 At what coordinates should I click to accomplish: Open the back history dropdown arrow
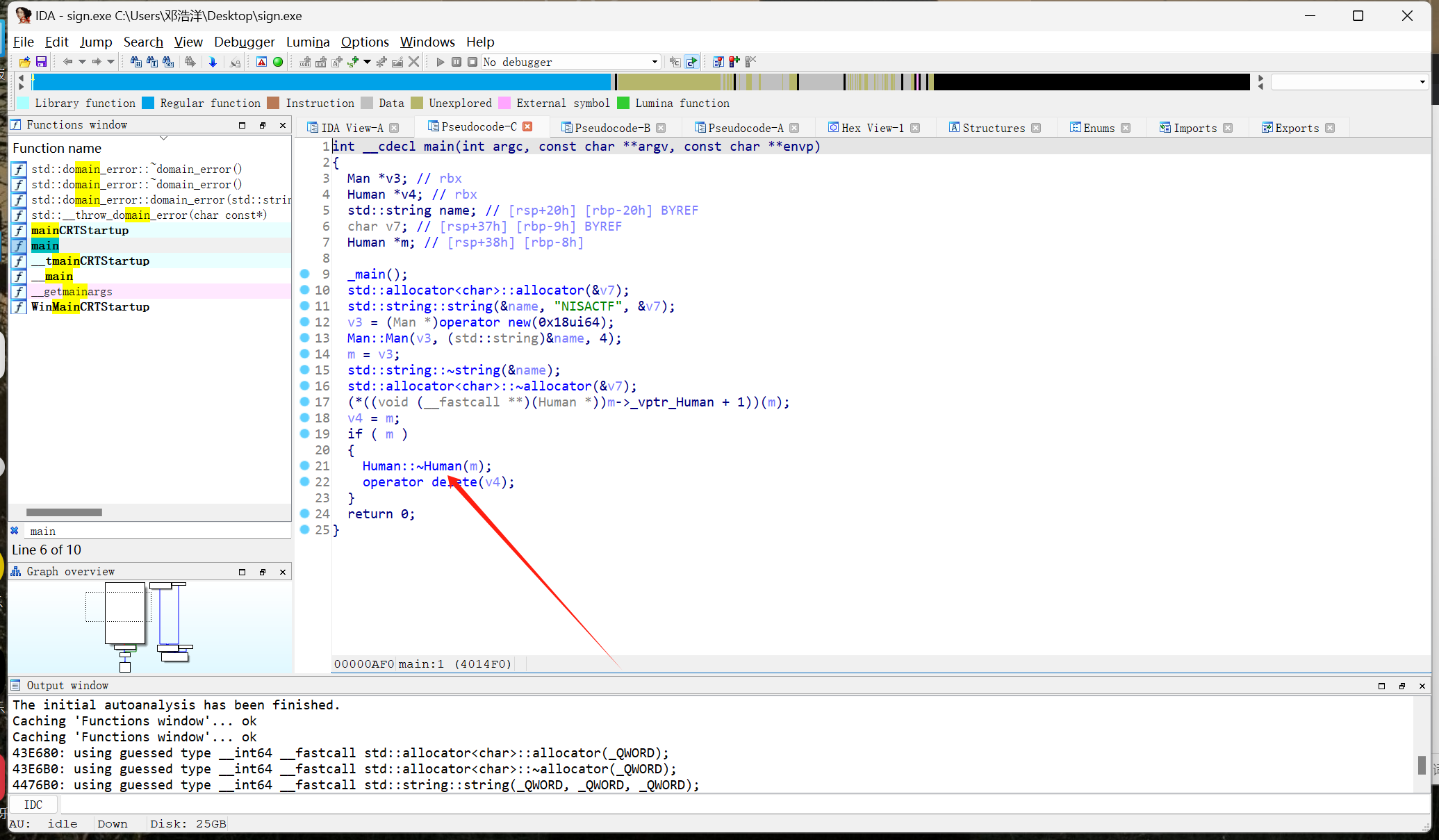click(82, 62)
